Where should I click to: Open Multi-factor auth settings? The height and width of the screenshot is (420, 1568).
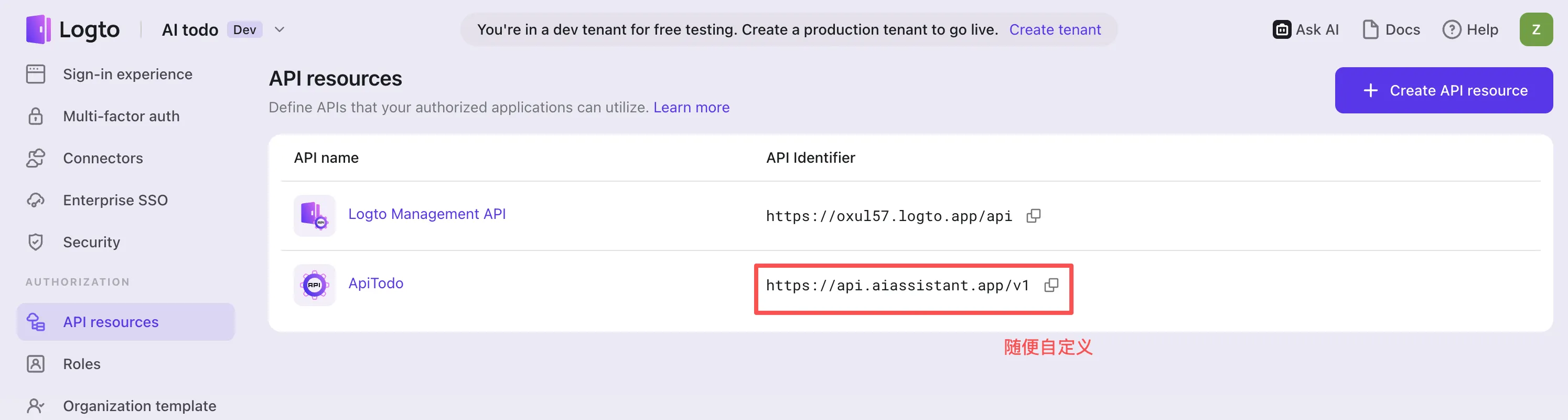coord(121,117)
